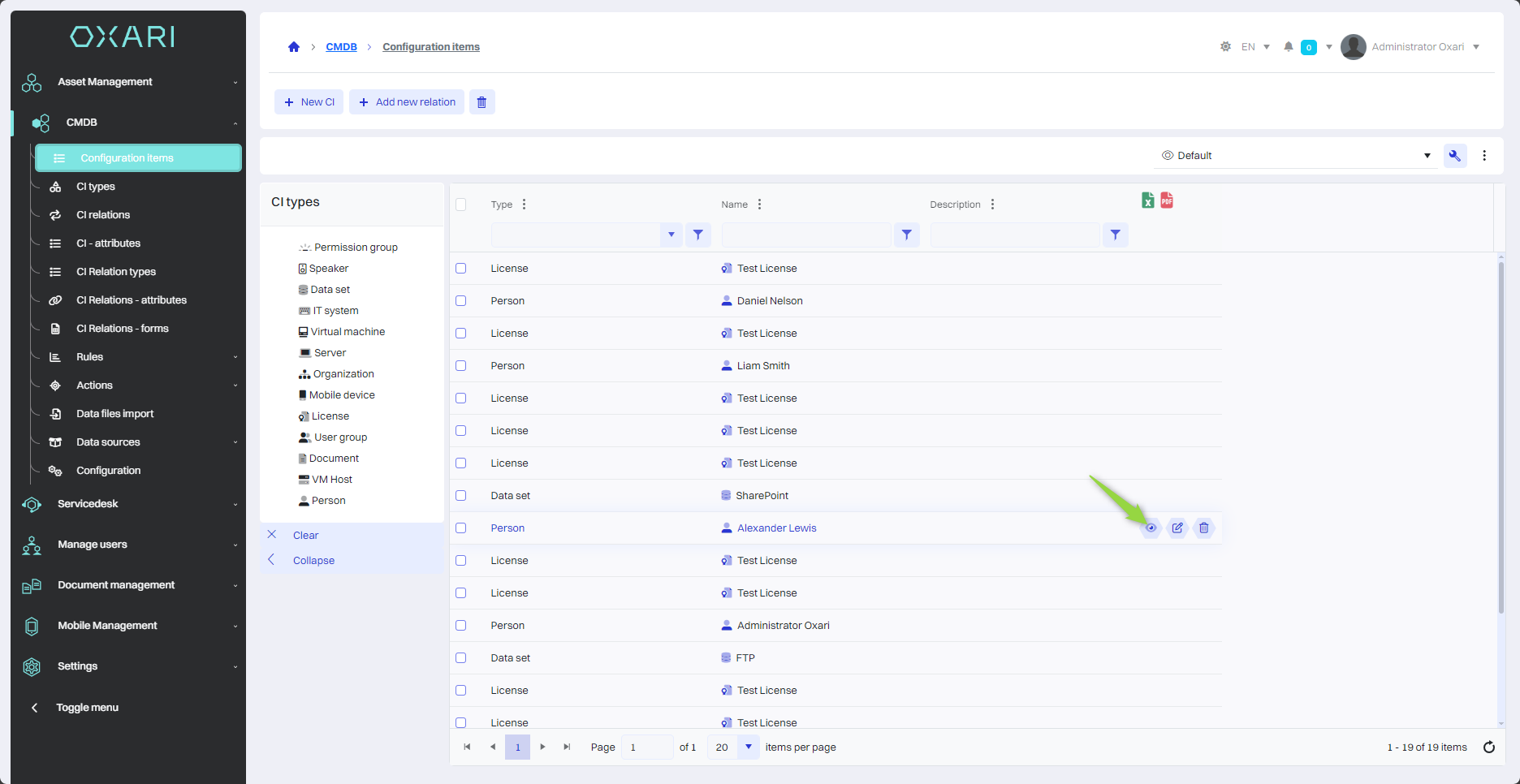1520x784 pixels.
Task: Edit the Alexander Lewis row
Action: [1177, 528]
